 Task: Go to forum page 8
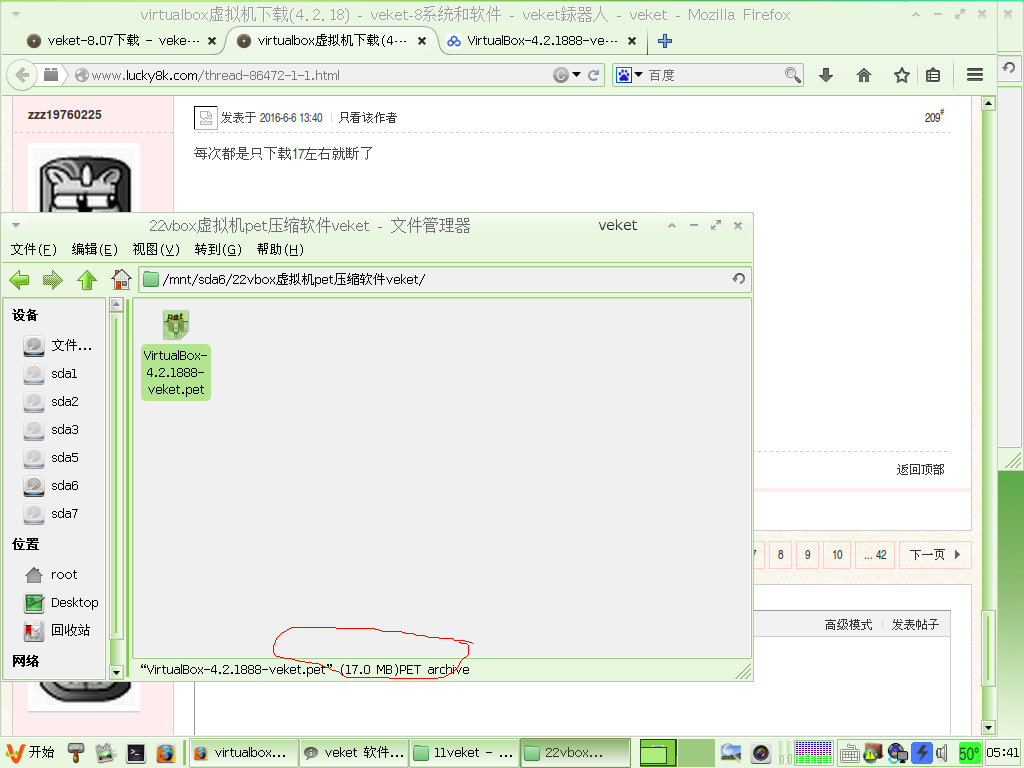point(780,555)
